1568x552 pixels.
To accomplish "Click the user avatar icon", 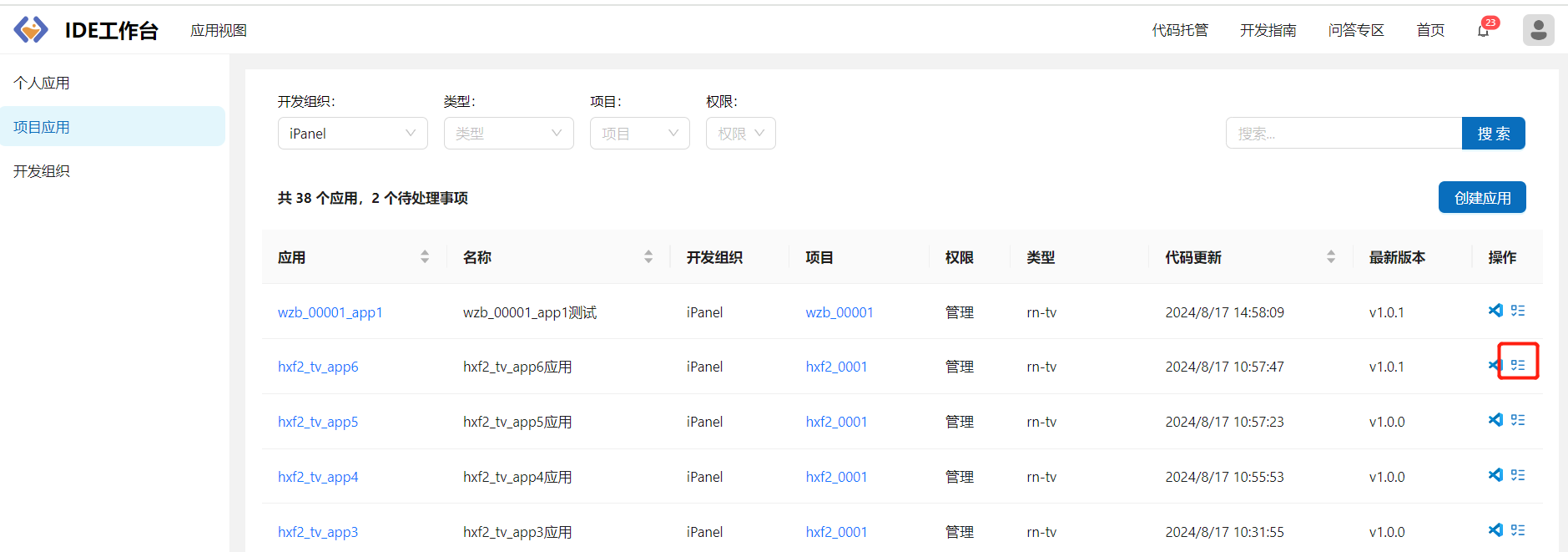I will tap(1538, 30).
